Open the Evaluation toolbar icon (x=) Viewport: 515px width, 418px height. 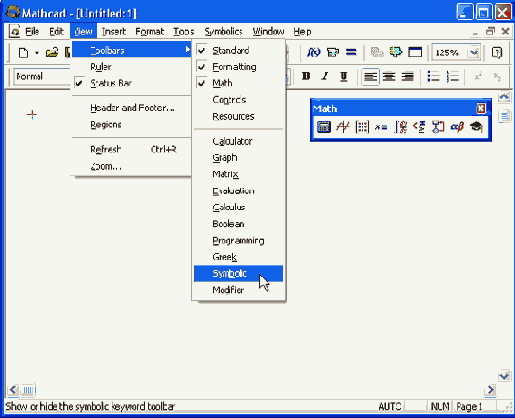click(x=381, y=127)
